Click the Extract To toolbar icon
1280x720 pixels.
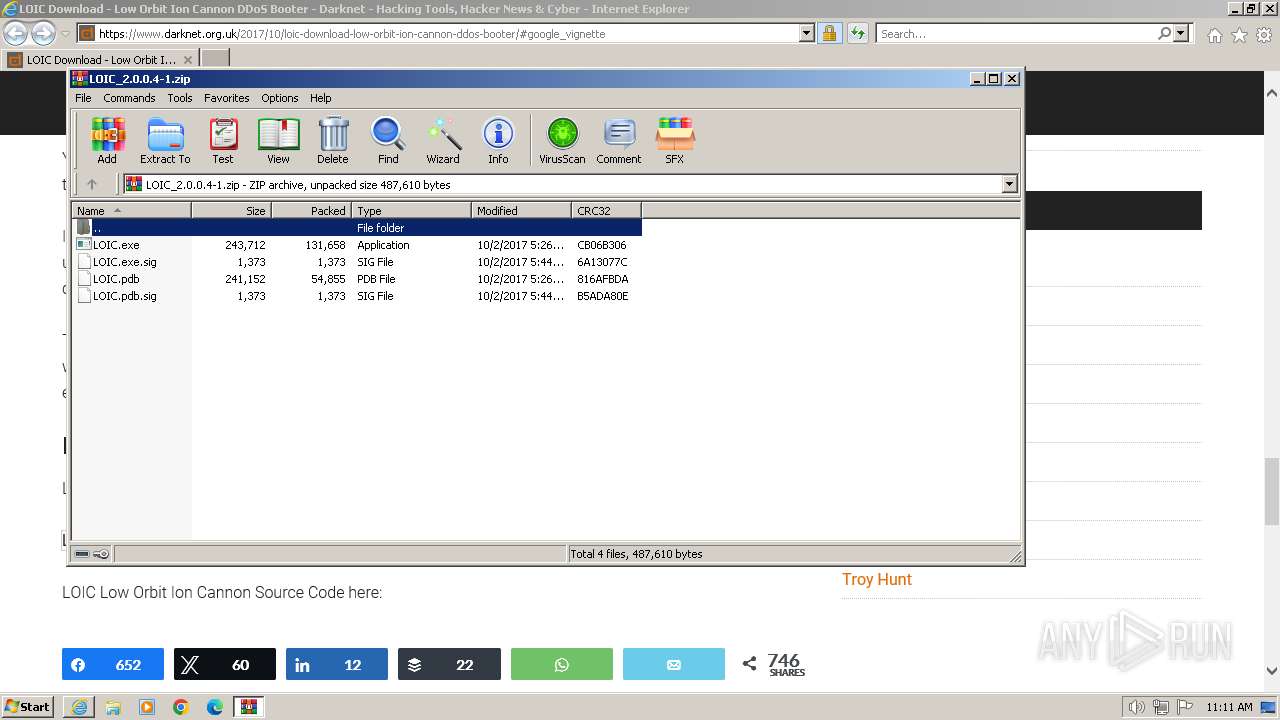pos(165,141)
